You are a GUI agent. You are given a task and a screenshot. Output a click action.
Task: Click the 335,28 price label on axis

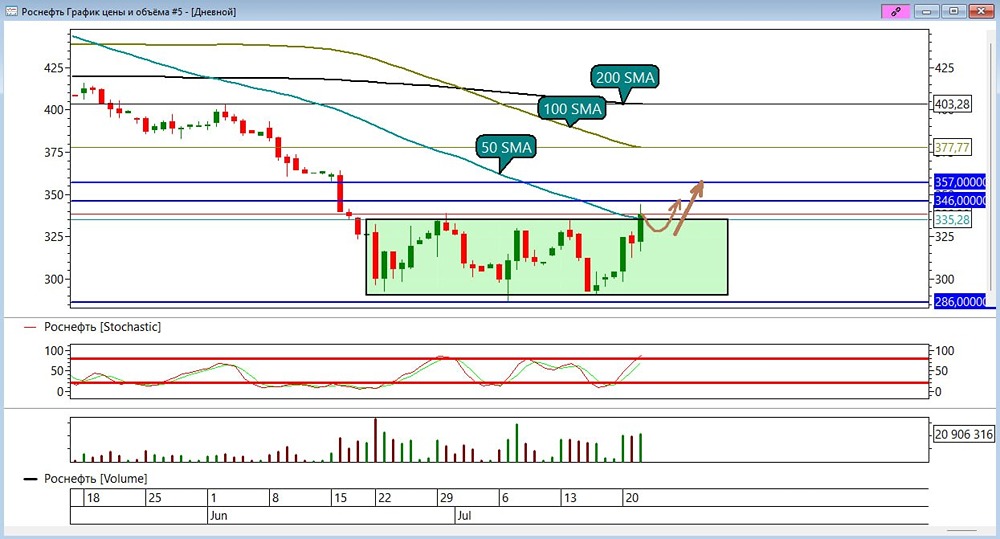click(952, 220)
